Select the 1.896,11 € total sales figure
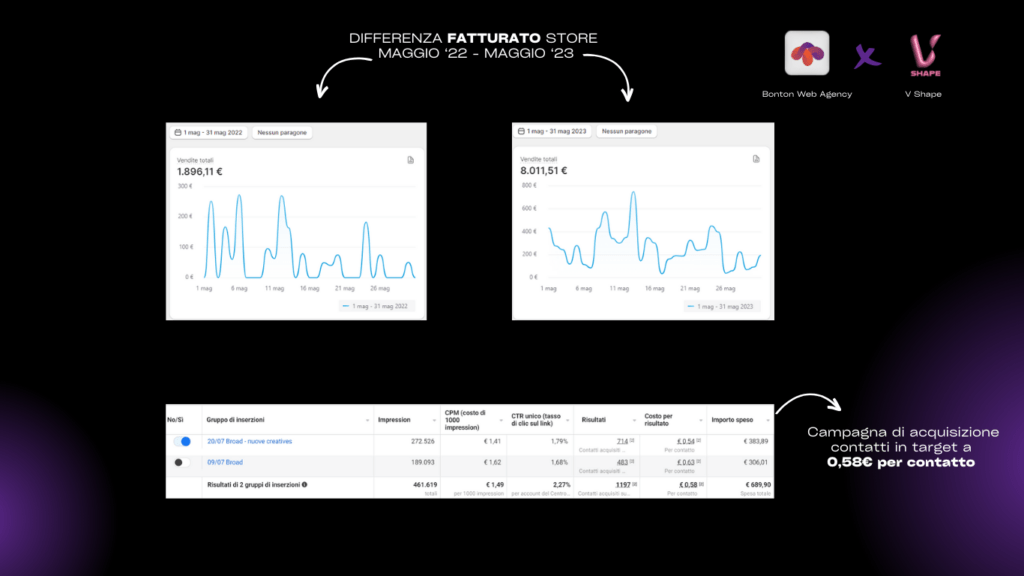 (200, 172)
